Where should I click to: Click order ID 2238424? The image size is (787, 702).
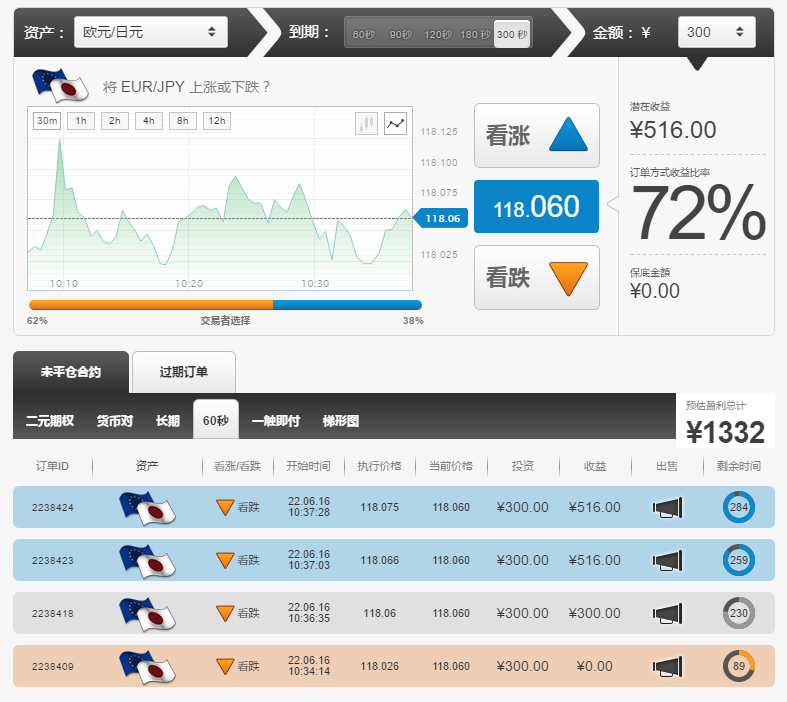pyautogui.click(x=53, y=507)
